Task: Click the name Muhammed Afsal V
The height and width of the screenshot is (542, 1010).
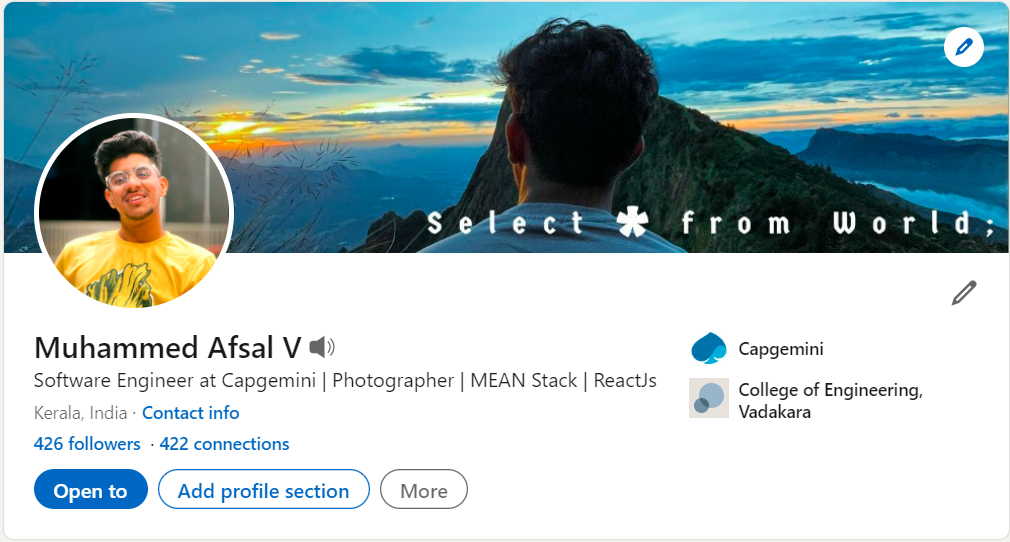Action: [x=167, y=348]
